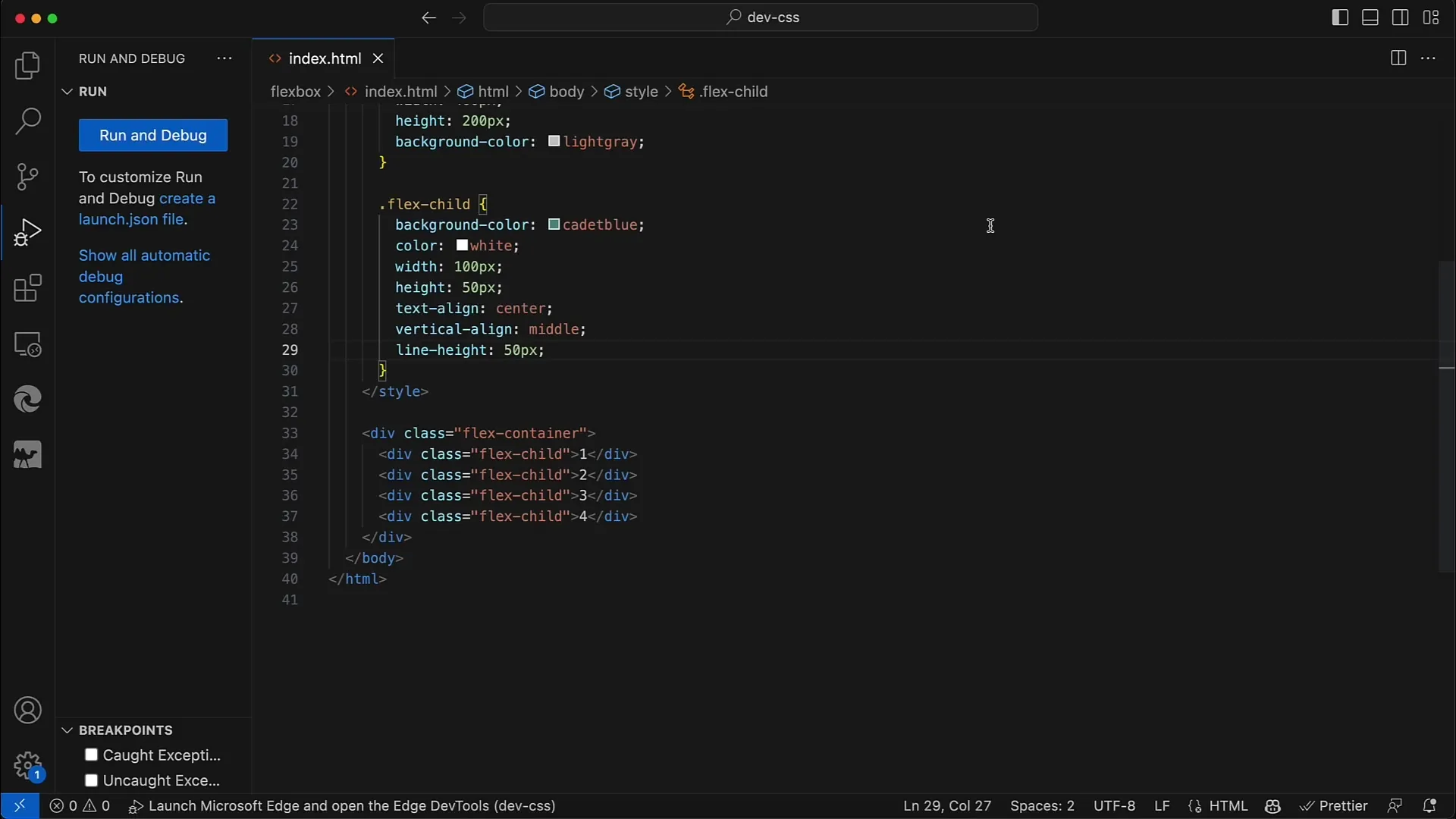This screenshot has width=1456, height=819.
Task: Toggle the Caught Exceptions breakpoint
Action: coord(91,754)
